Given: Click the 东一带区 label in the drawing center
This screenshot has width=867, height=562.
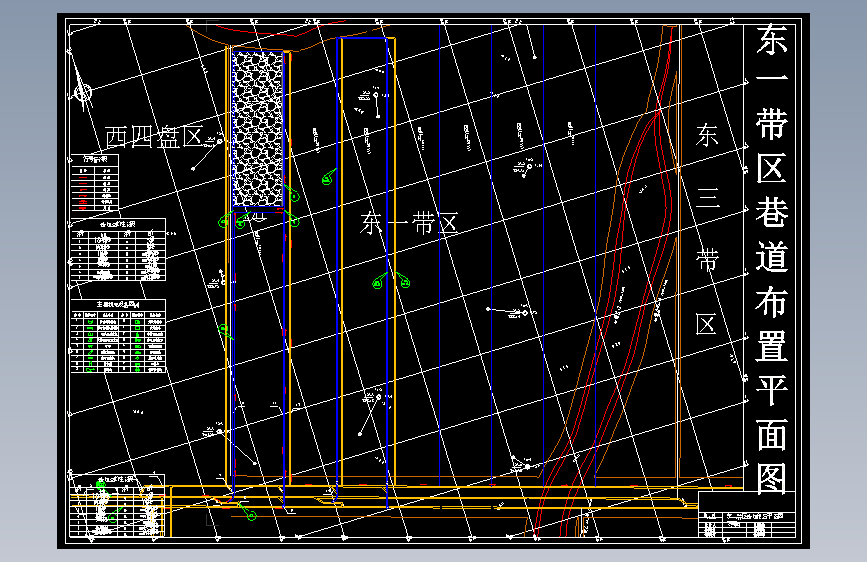Looking at the screenshot, I should pyautogui.click(x=409, y=223).
